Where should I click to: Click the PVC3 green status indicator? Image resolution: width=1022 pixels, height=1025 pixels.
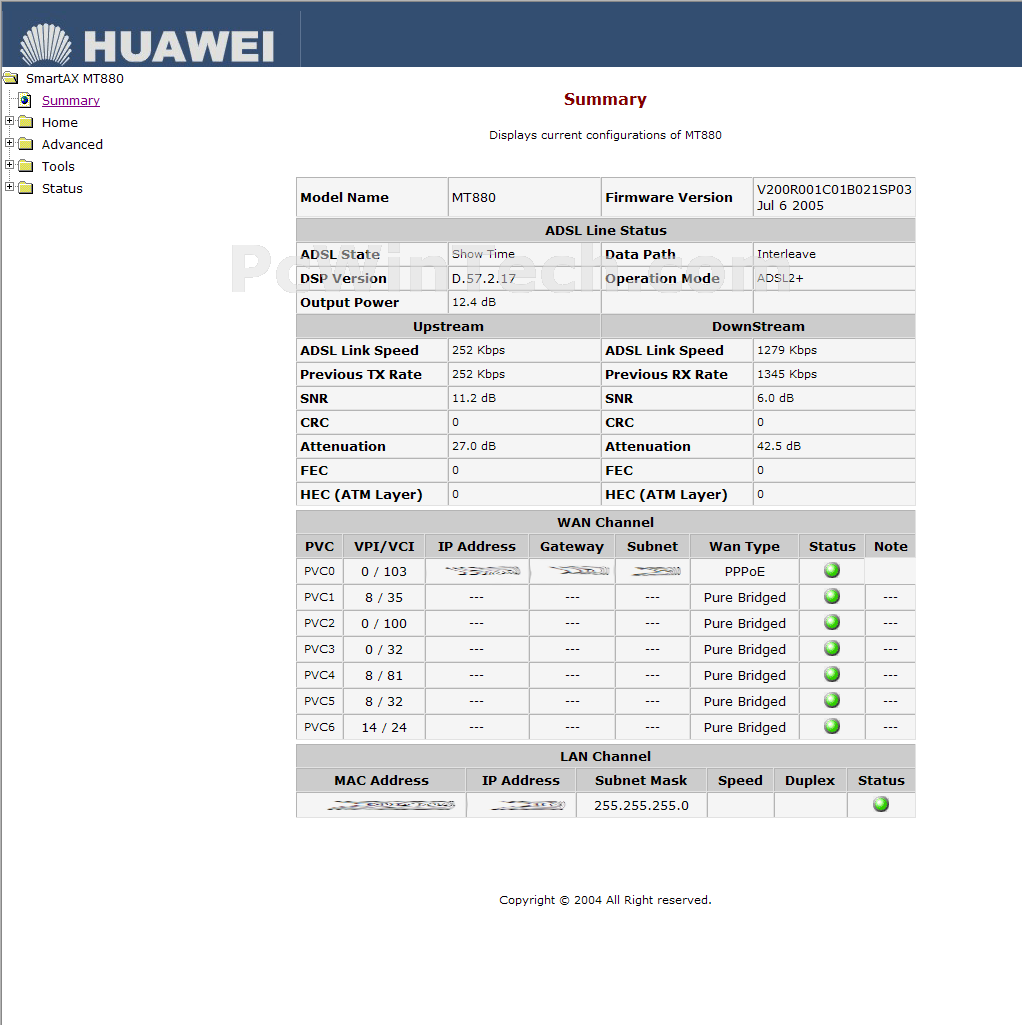click(x=832, y=648)
